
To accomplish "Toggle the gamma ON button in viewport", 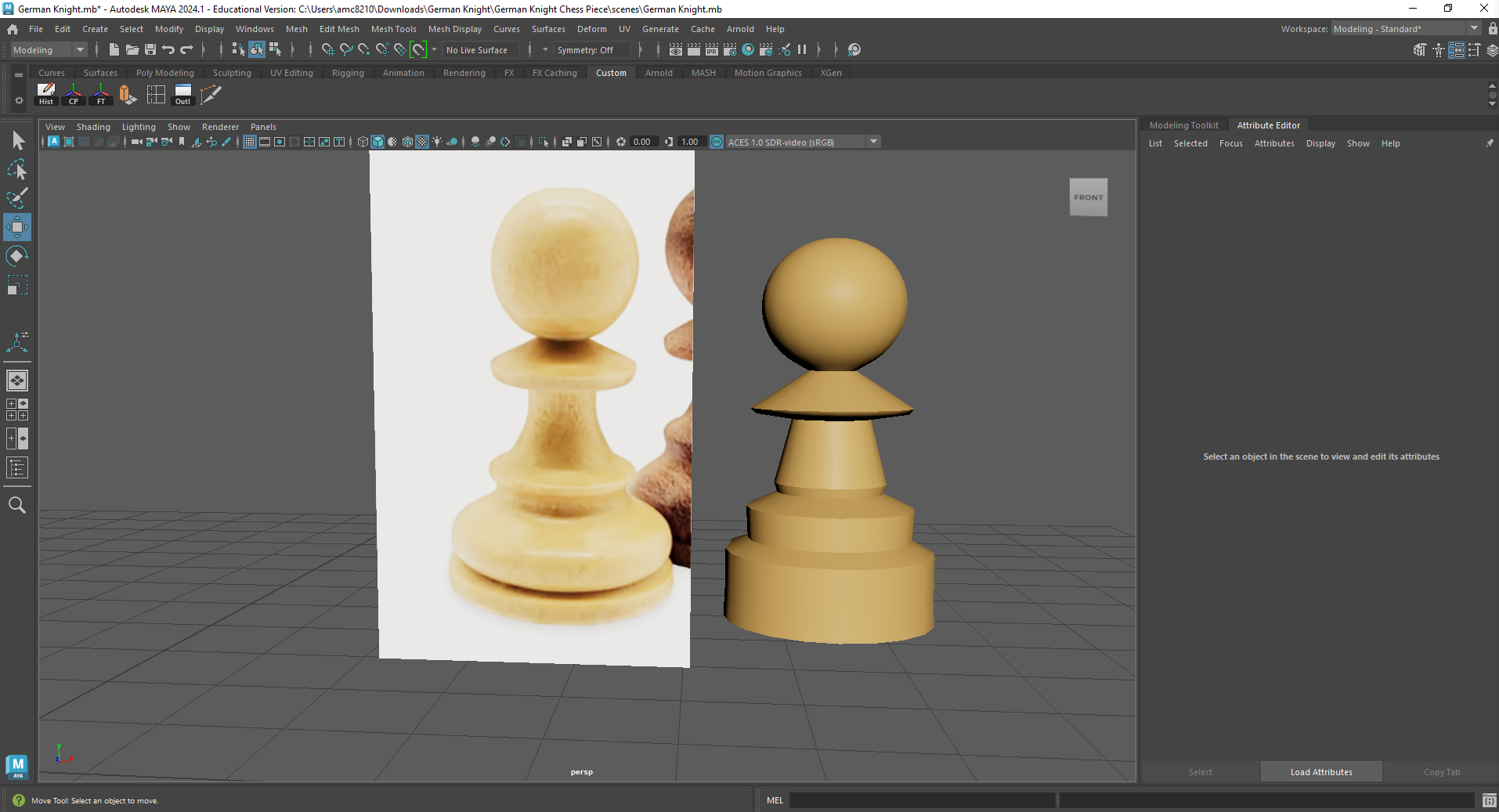I will pyautogui.click(x=717, y=142).
